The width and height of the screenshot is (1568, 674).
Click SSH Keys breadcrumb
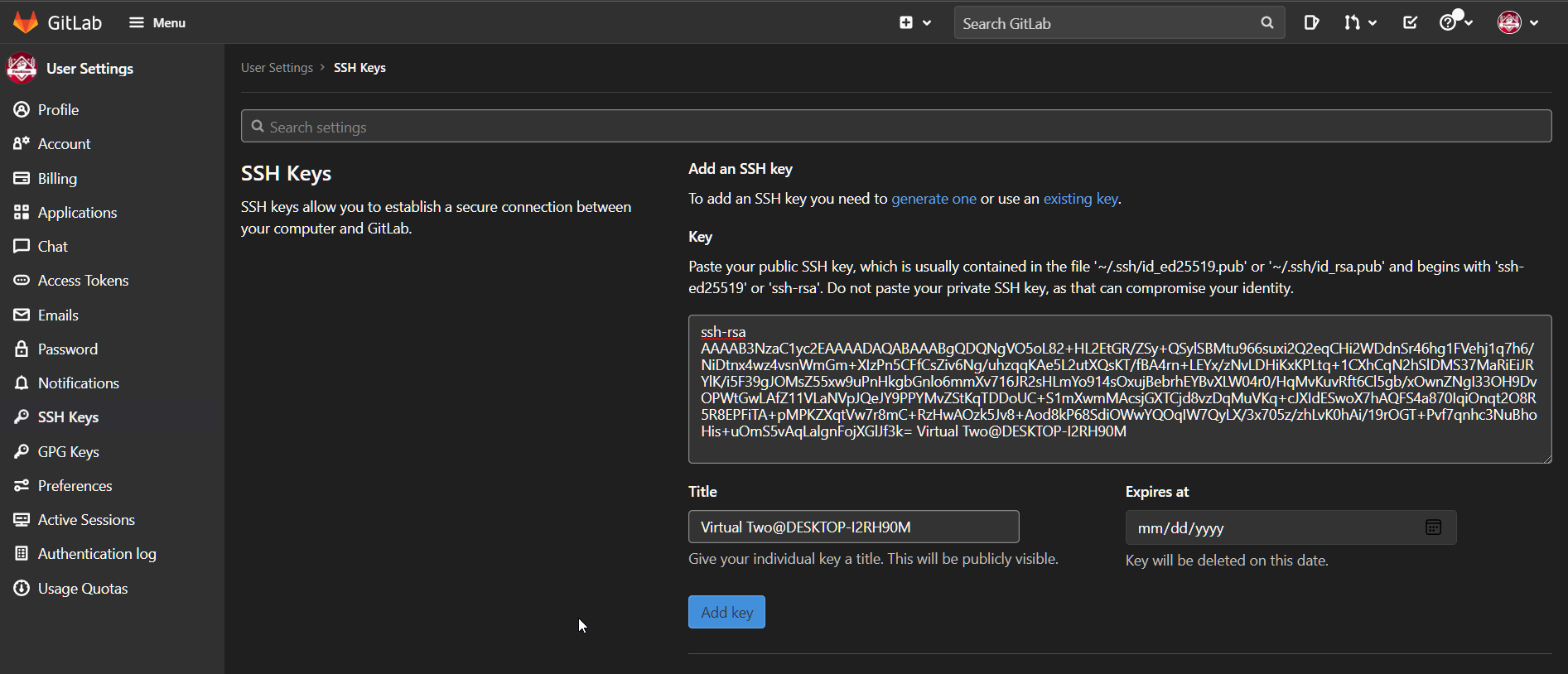359,68
